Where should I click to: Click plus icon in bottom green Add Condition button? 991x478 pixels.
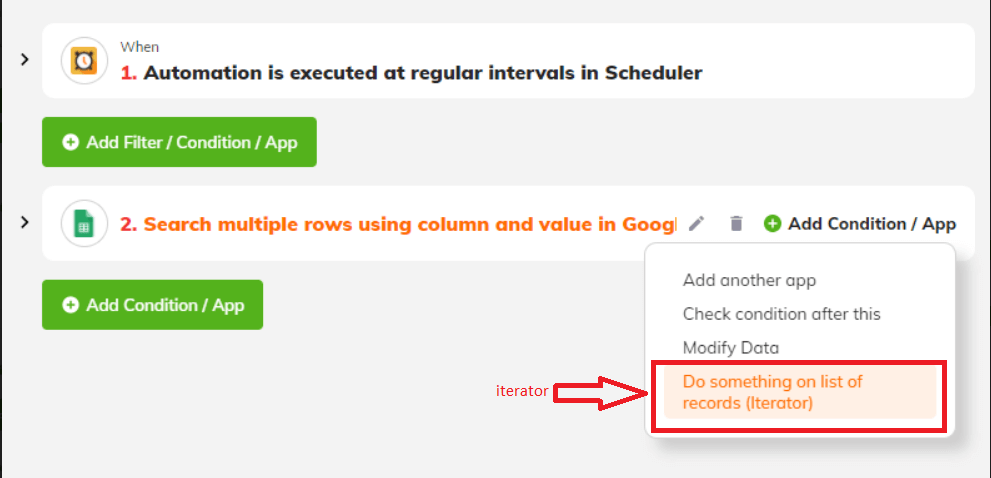tap(71, 305)
